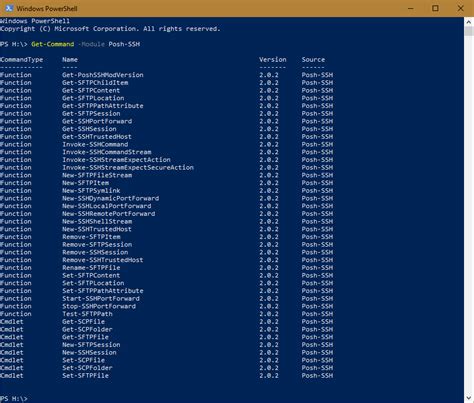Select Get-SCPFile cmdlet name
The image size is (474, 403).
pyautogui.click(x=83, y=322)
